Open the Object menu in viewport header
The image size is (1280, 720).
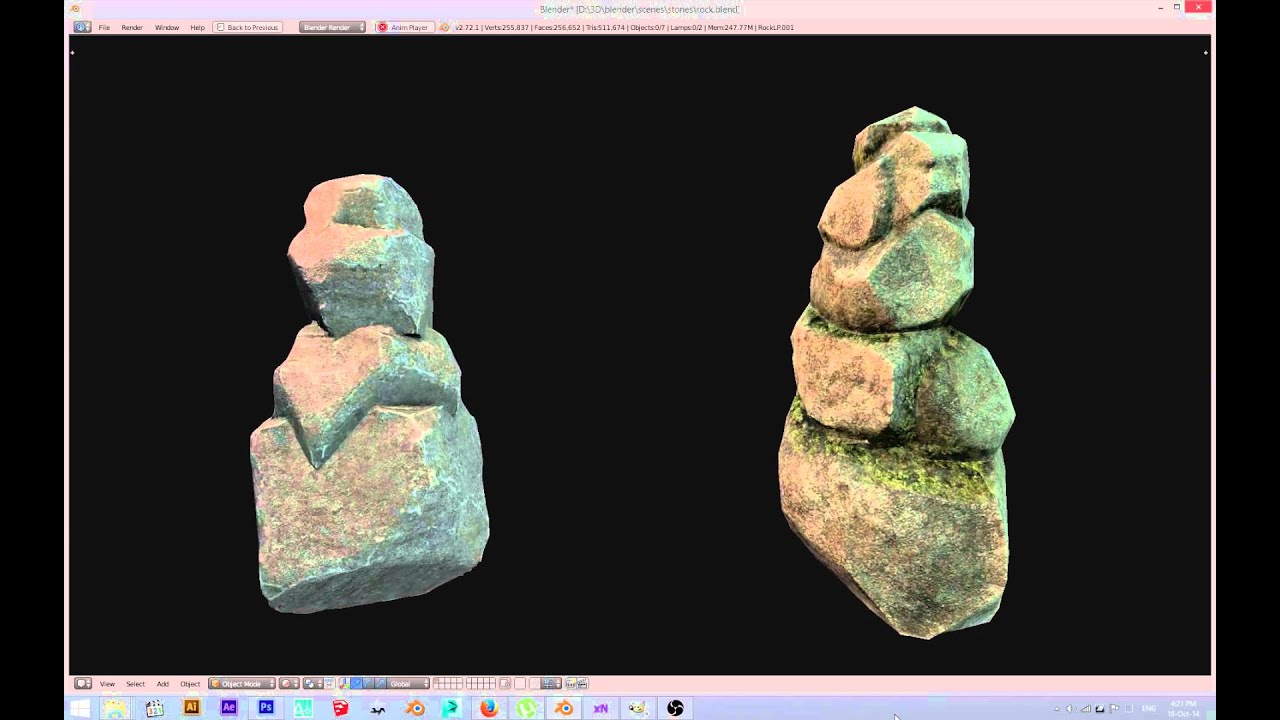[190, 684]
